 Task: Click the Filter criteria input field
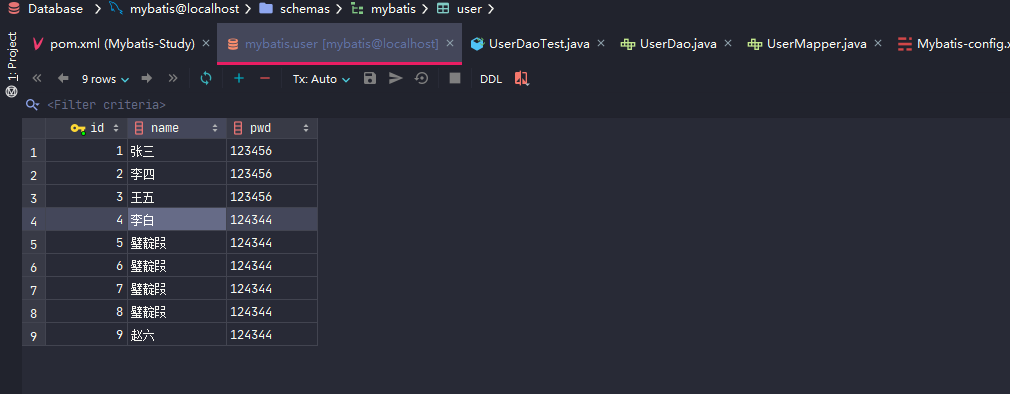[x=106, y=104]
